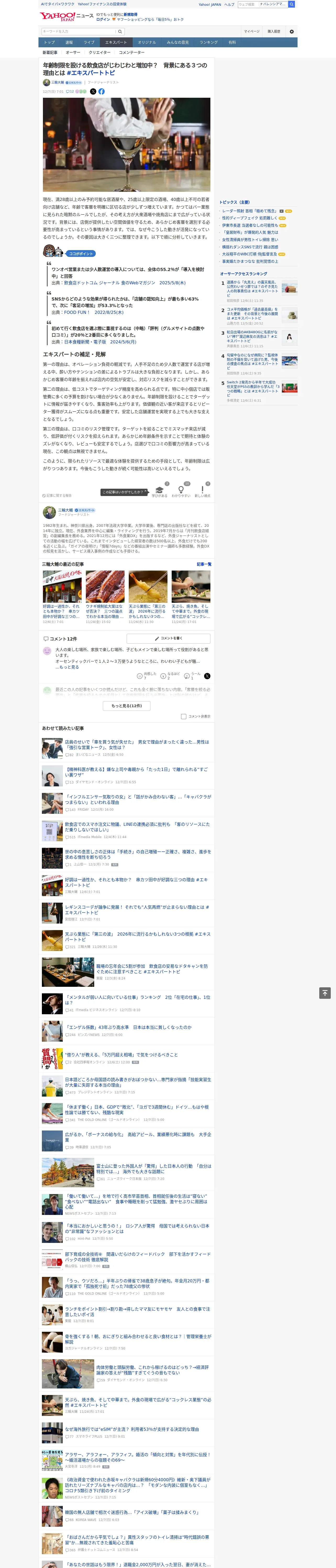Open topic 性的ディープフェイク 処罰難しく
Image resolution: width=336 pixels, height=1568 pixels.
pyautogui.click(x=249, y=218)
